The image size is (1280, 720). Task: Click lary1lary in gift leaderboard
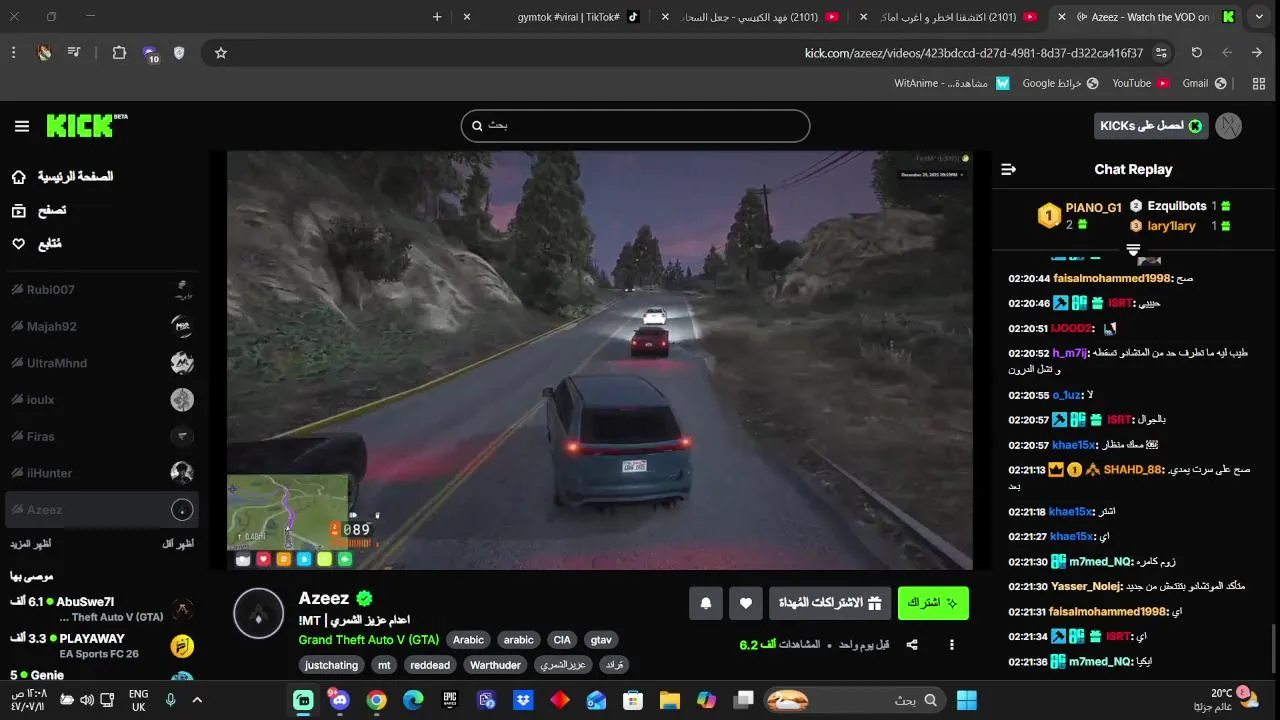click(x=1171, y=226)
